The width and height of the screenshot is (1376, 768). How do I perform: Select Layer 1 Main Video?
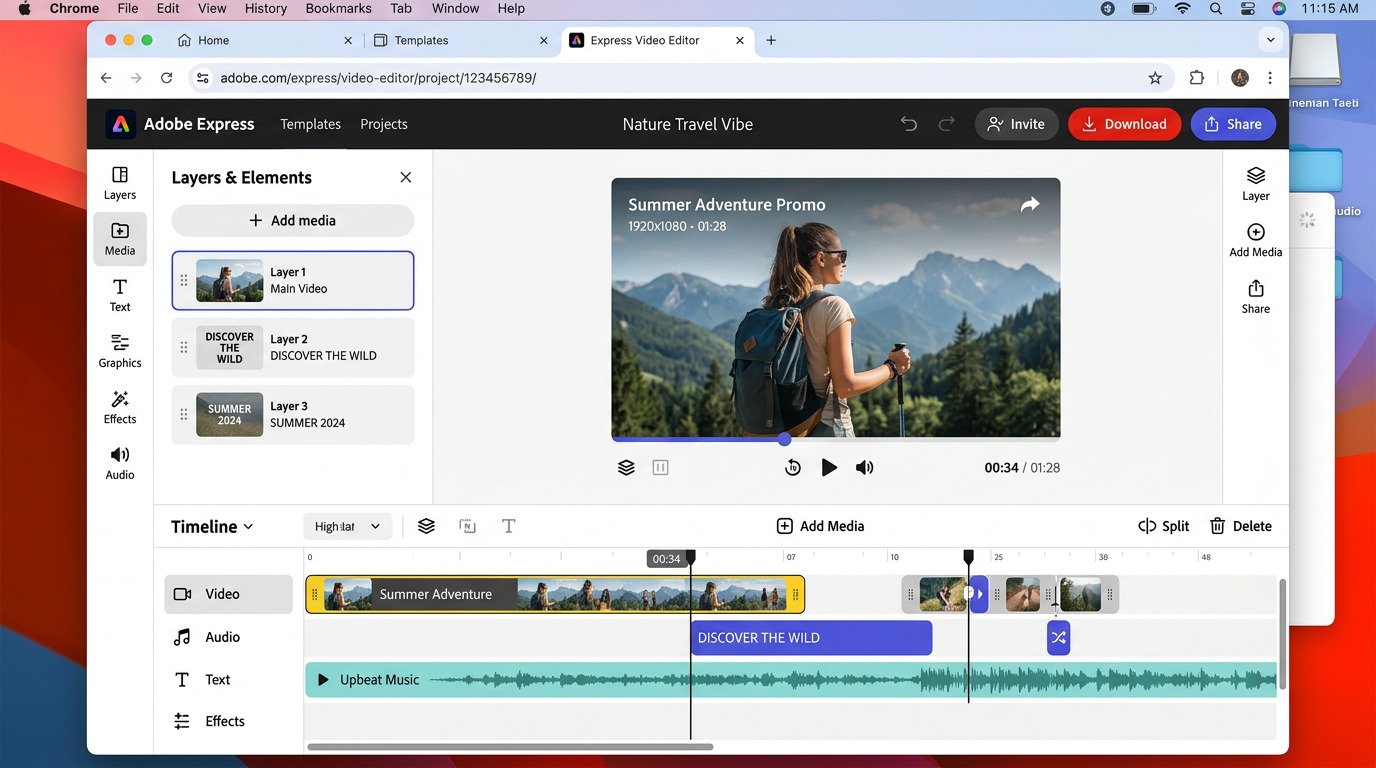pyautogui.click(x=293, y=280)
